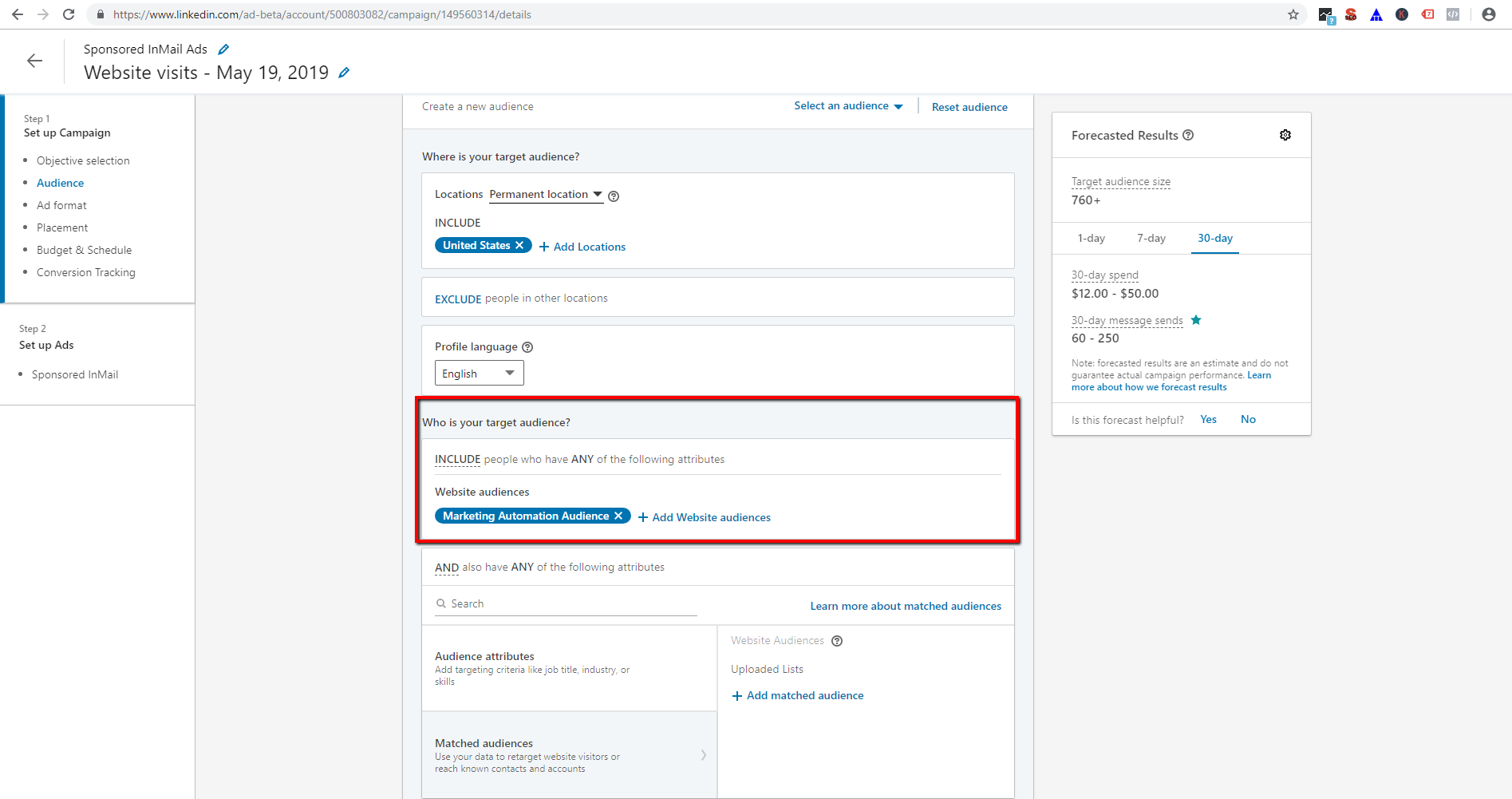Screen dimensions: 1512x799
Task: Go to Placement step
Action: point(62,227)
